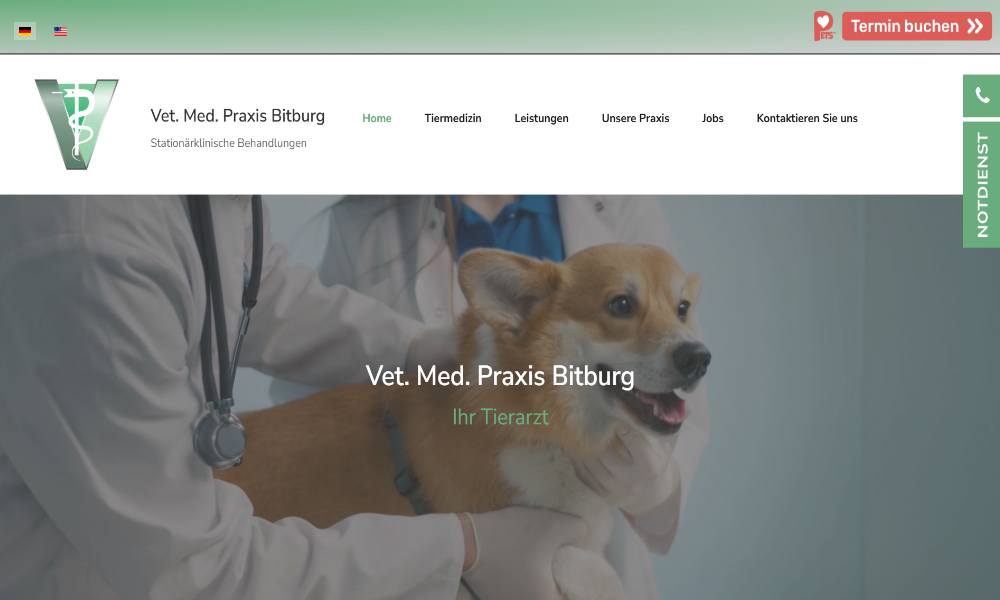The height and width of the screenshot is (600, 1000).
Task: Click the hero heading Vet. Med. Praxis Bitburg
Action: (500, 376)
